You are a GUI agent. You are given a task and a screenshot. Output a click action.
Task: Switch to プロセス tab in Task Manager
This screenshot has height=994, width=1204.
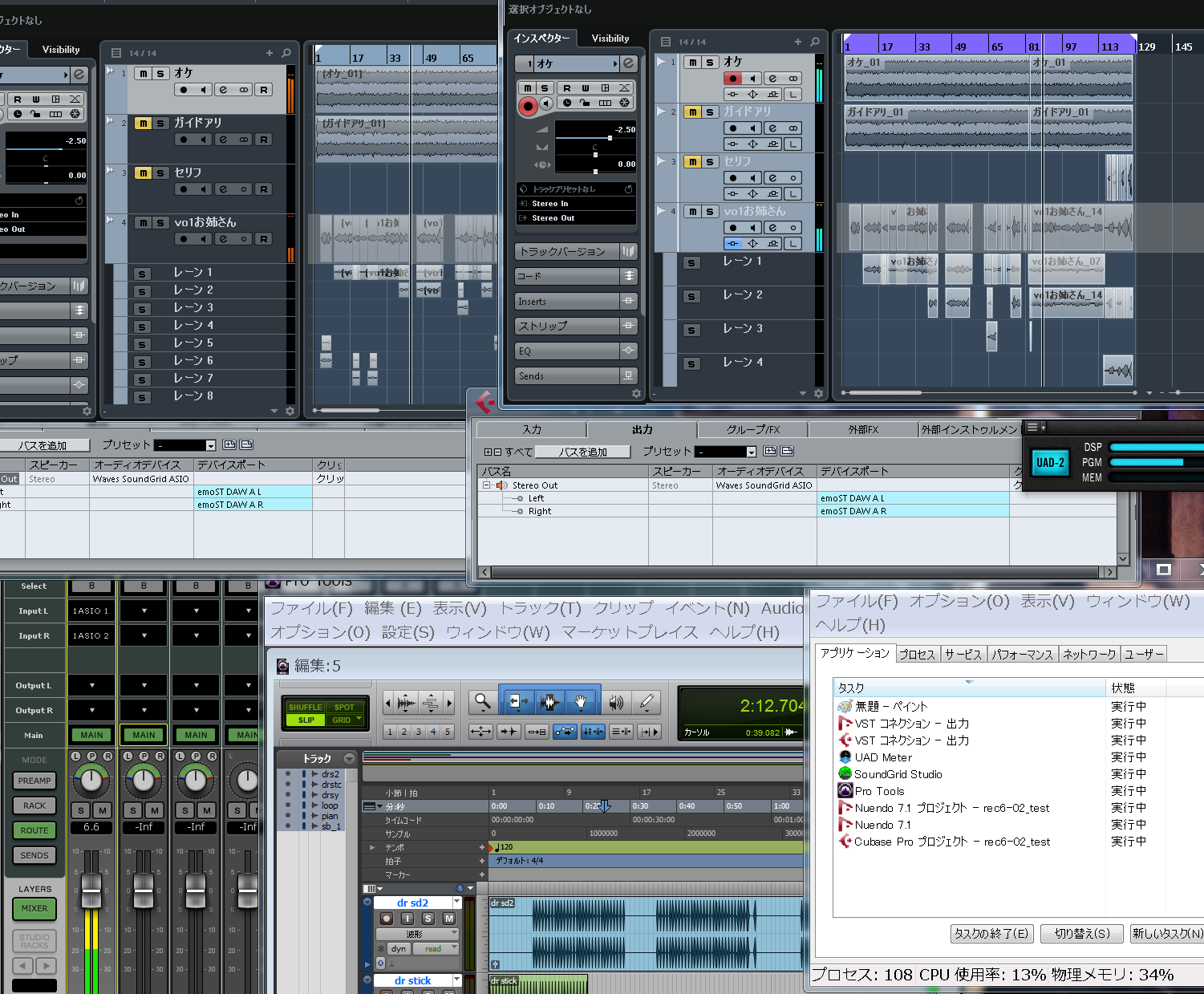click(917, 655)
